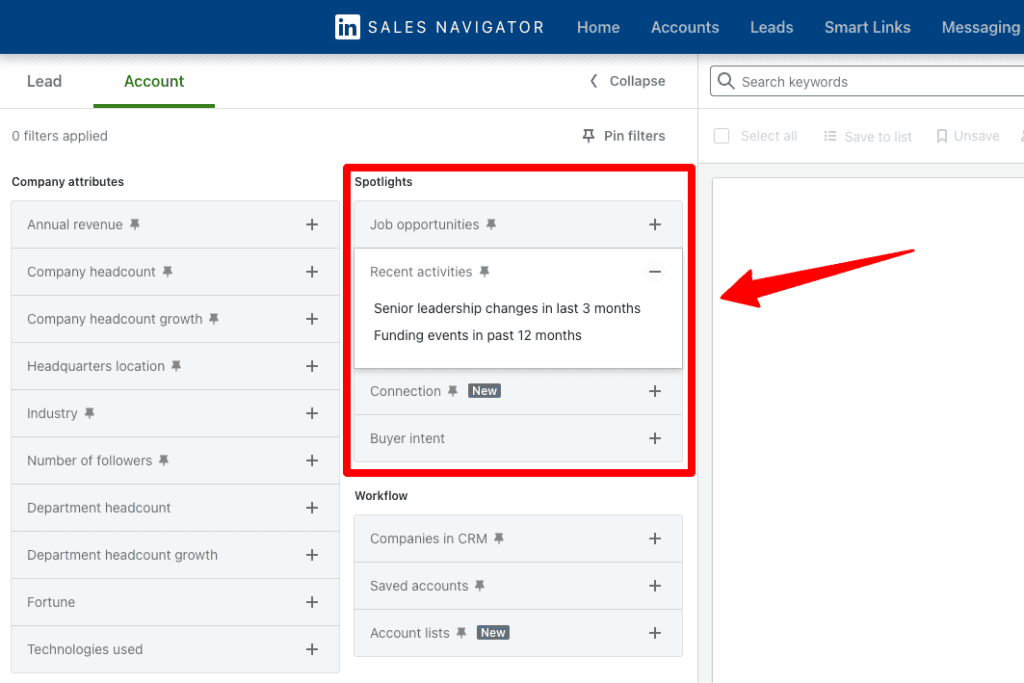Viewport: 1024px width, 683px height.
Task: Expand the Buyer intent filter
Action: [655, 438]
